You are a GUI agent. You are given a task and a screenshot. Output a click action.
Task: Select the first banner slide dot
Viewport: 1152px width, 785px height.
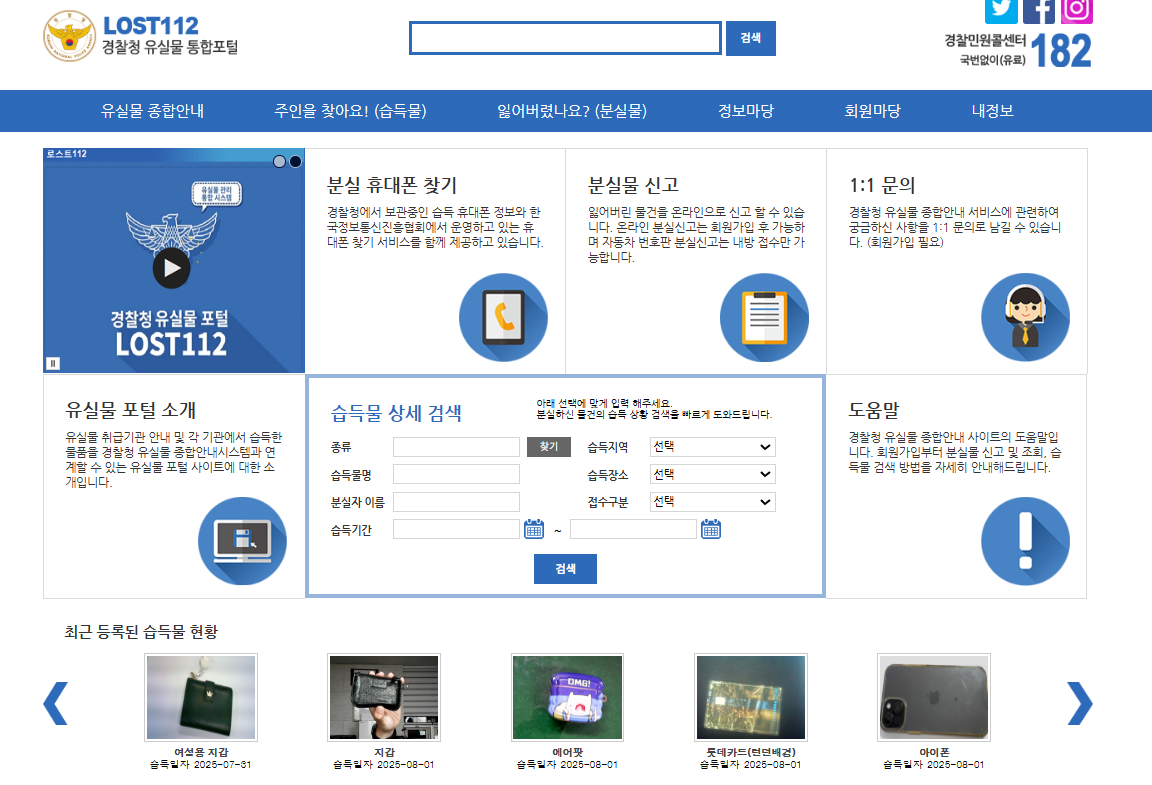[x=279, y=162]
